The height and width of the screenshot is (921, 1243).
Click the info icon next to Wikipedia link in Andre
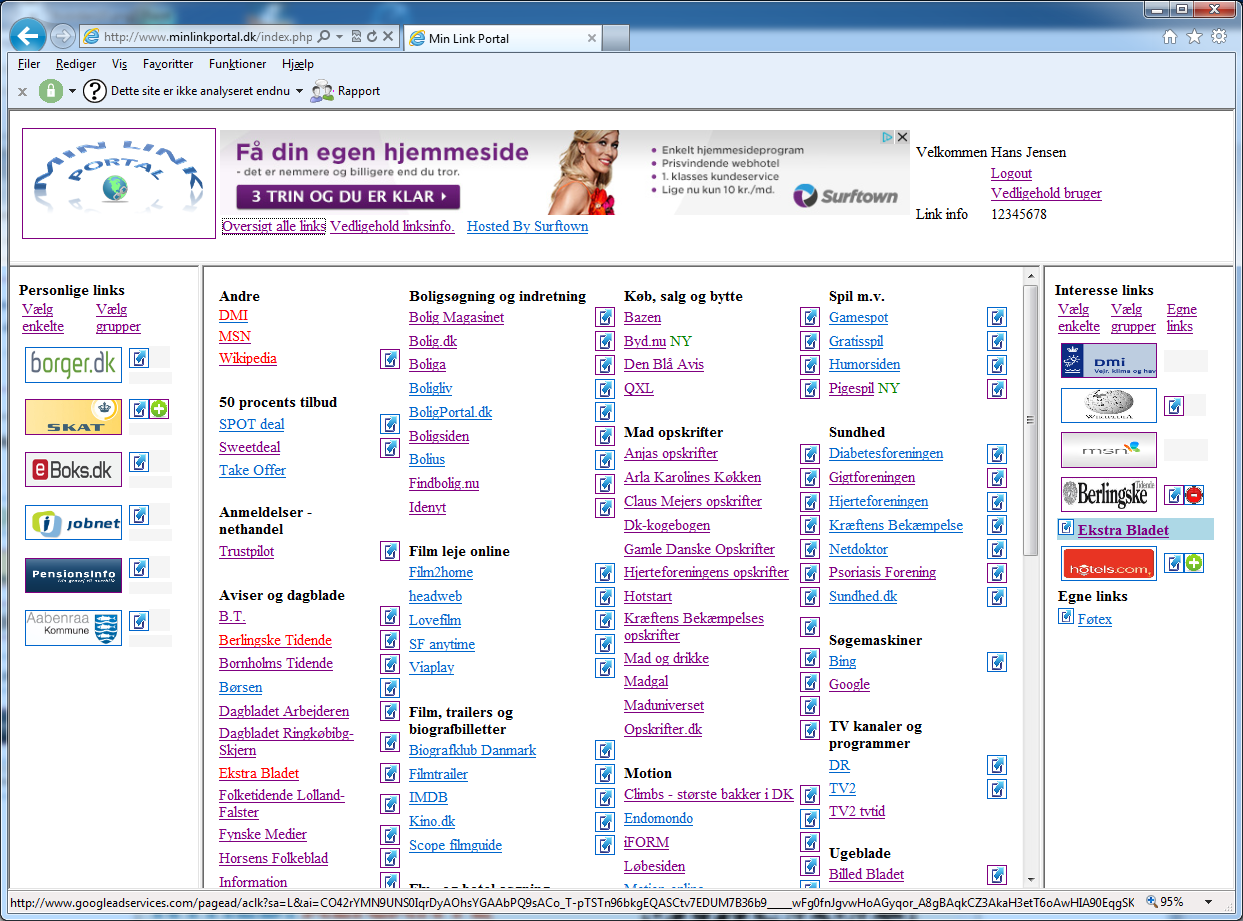tap(390, 359)
